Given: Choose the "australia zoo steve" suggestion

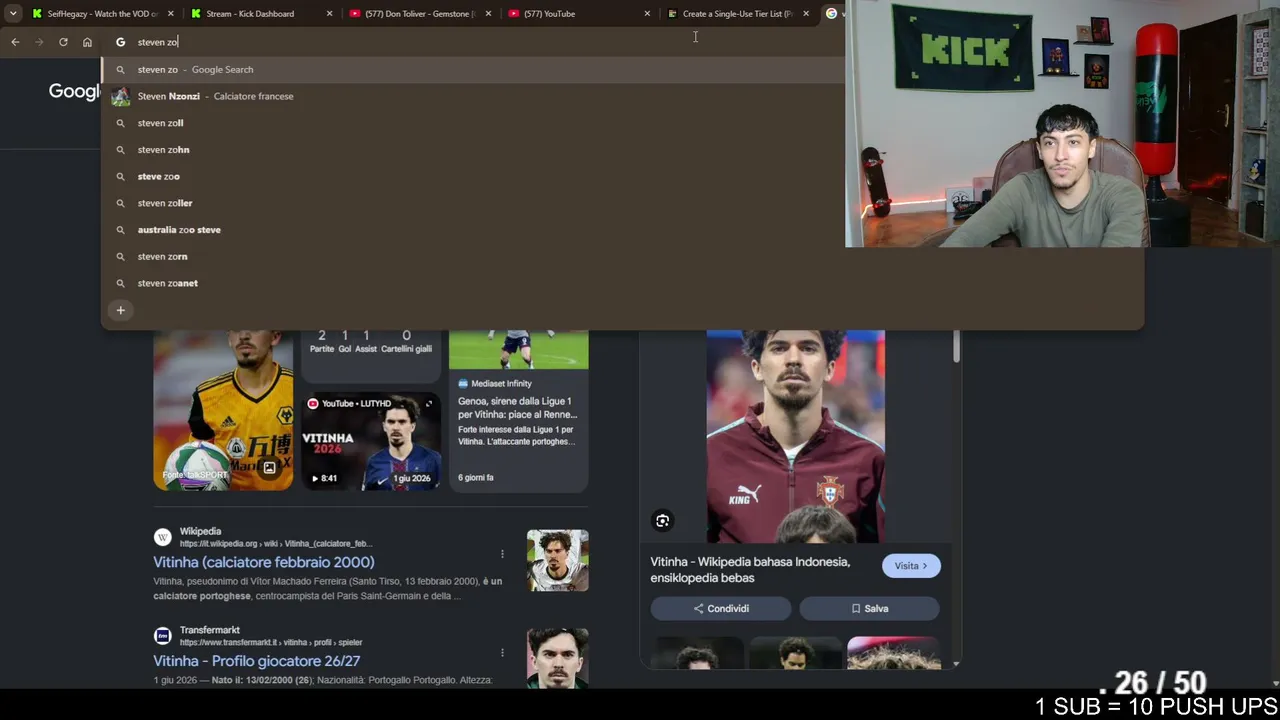Looking at the screenshot, I should 472,230.
